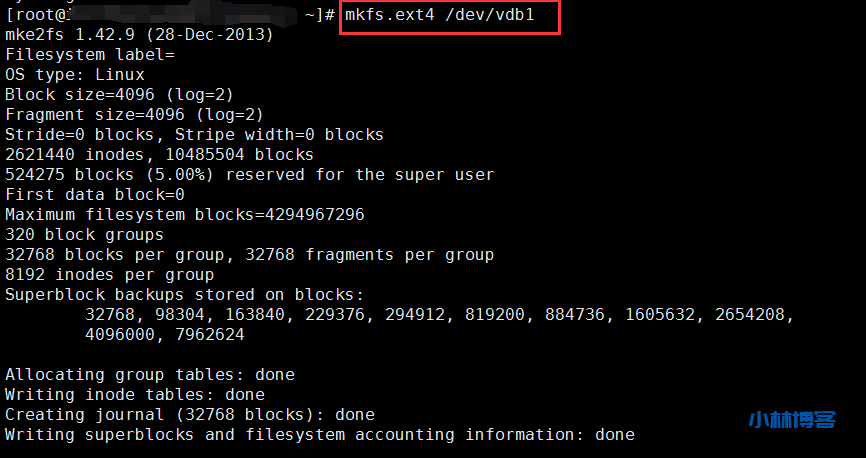Click the Maximum filesystem blocks line
The width and height of the screenshot is (866, 458).
pos(184,215)
